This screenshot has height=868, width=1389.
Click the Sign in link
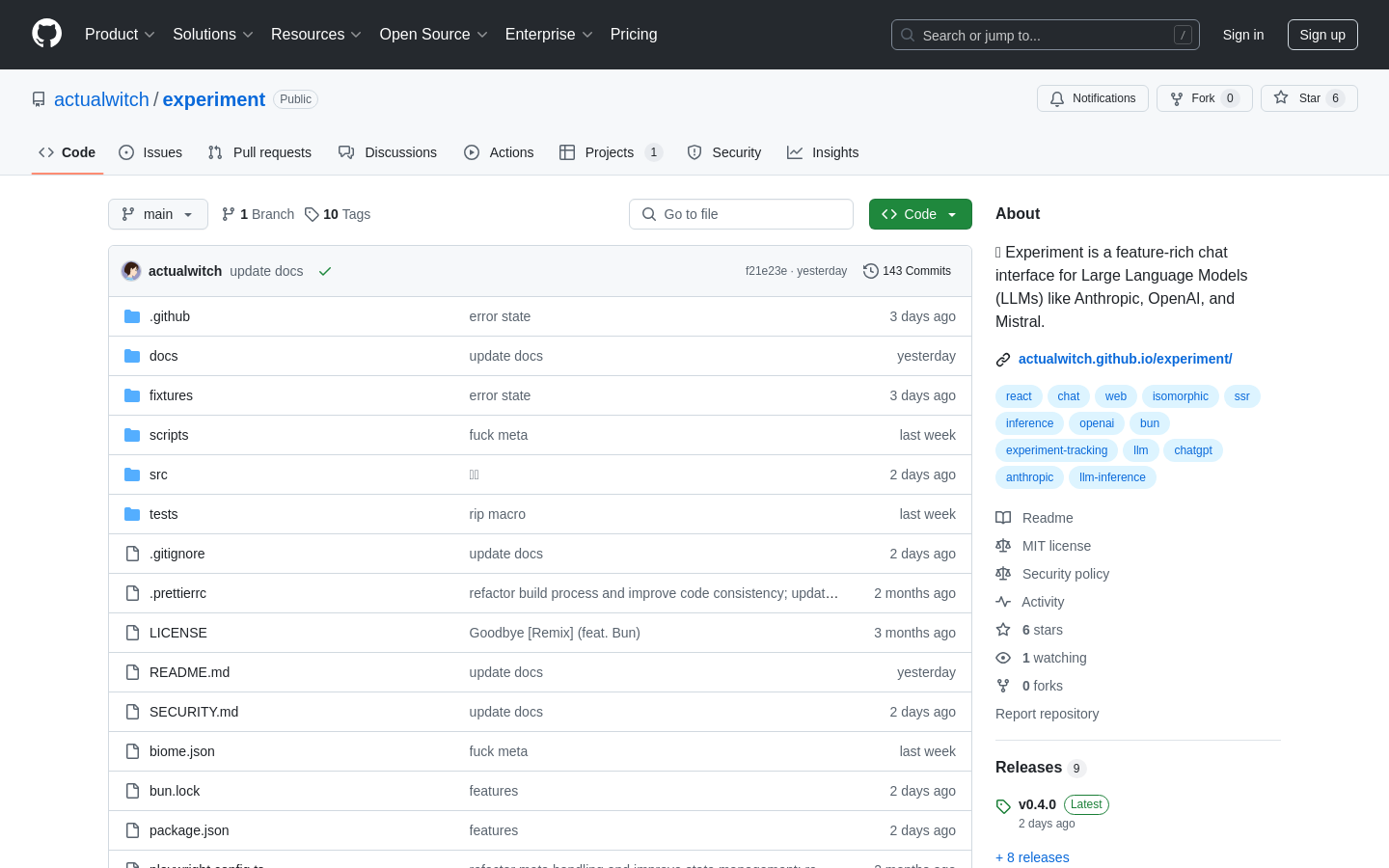pyautogui.click(x=1243, y=35)
